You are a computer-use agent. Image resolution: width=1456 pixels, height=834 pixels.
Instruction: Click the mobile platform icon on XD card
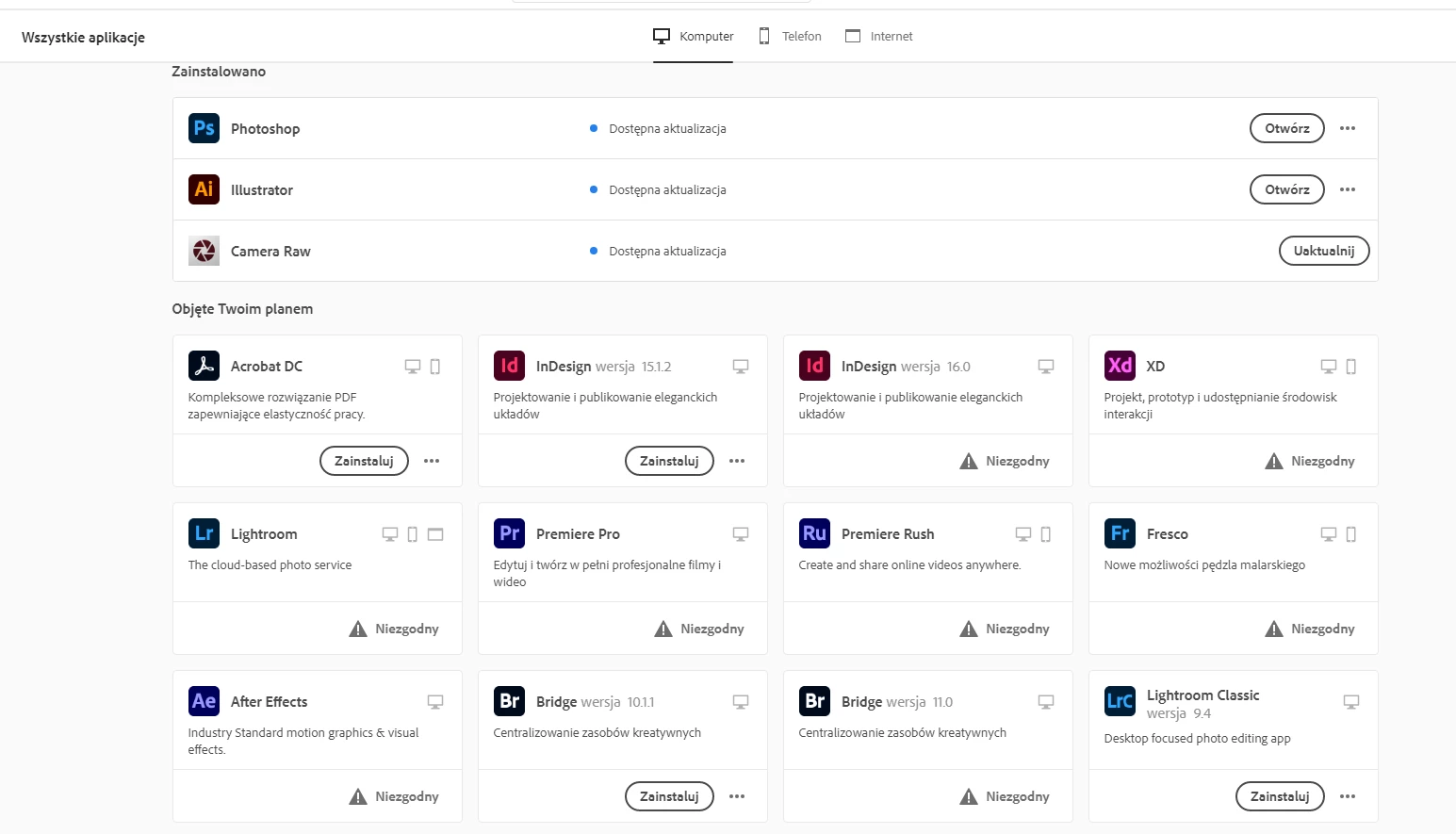(x=1351, y=367)
